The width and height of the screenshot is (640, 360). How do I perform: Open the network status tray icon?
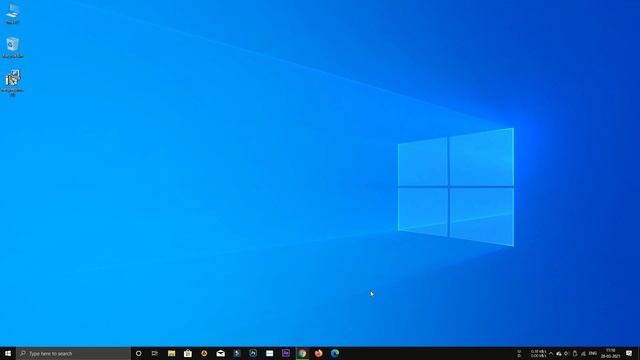pos(583,353)
